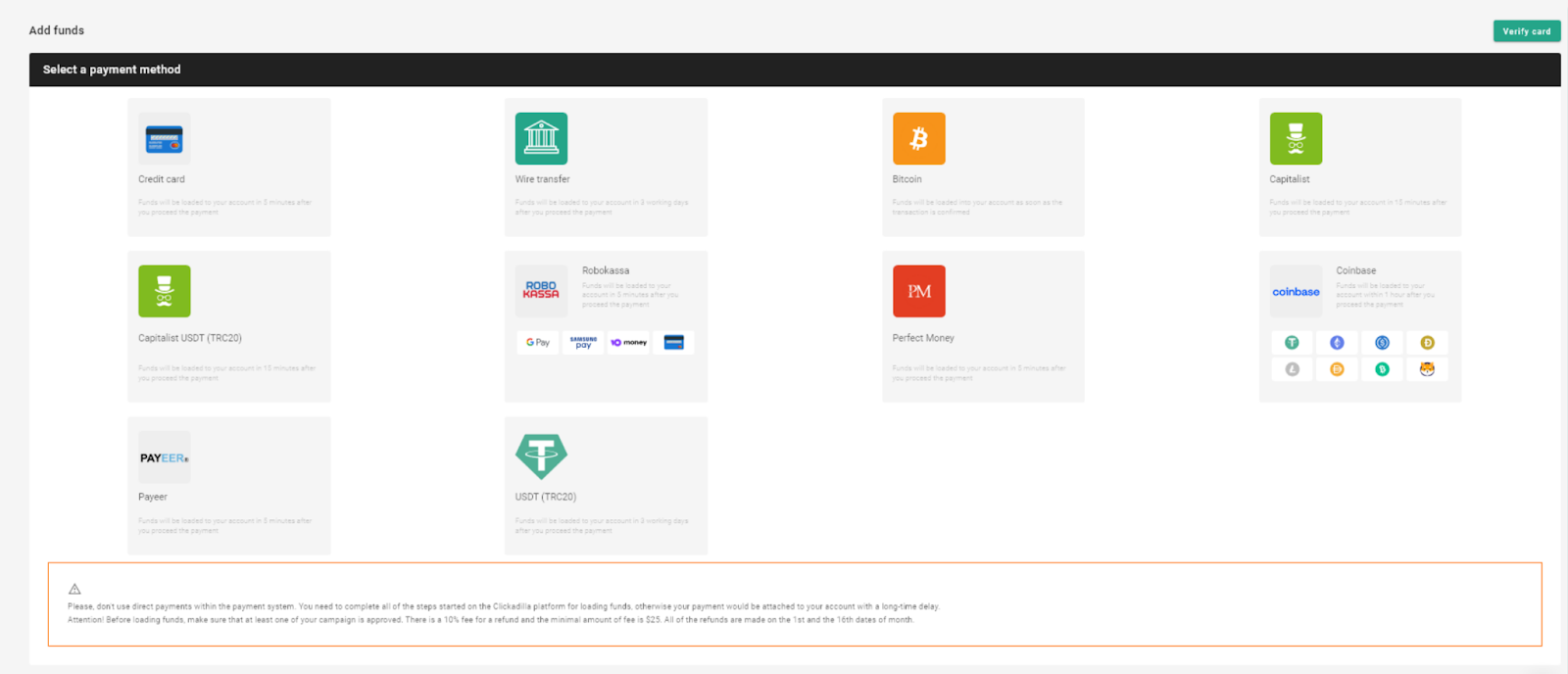Screen dimensions: 1568x674
Task: Click the "Payeer" label text
Action: click(x=153, y=497)
